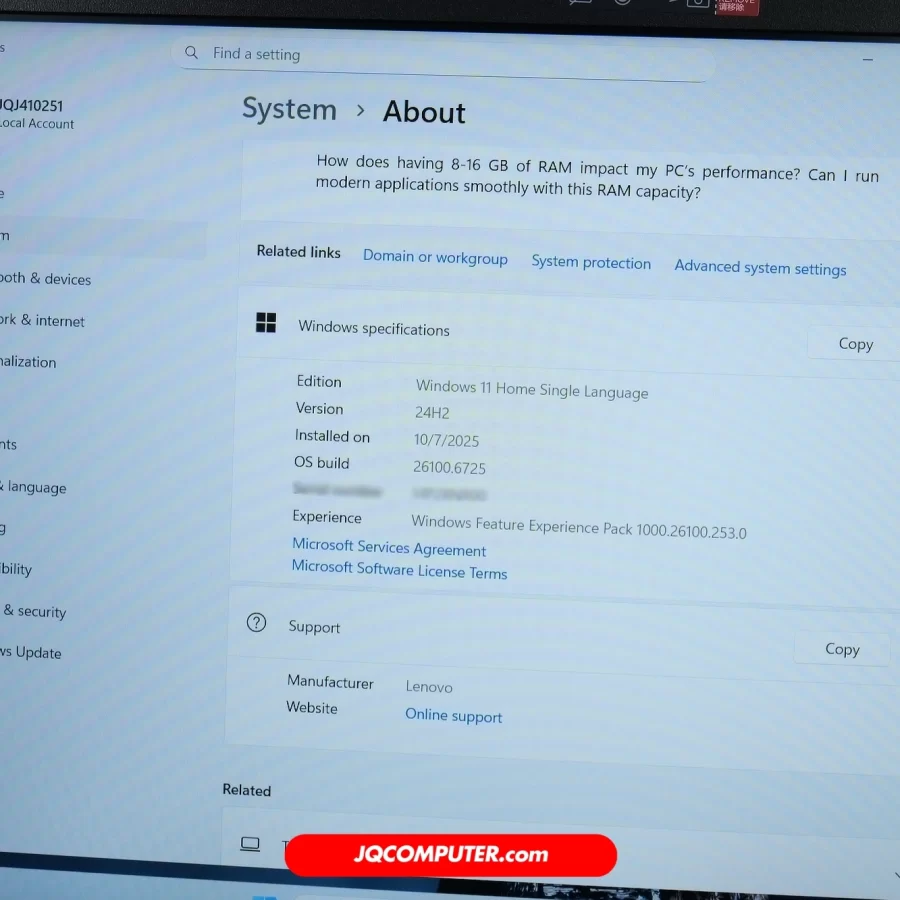Open the Microsoft Software License Terms link
Image resolution: width=900 pixels, height=900 pixels.
click(399, 570)
